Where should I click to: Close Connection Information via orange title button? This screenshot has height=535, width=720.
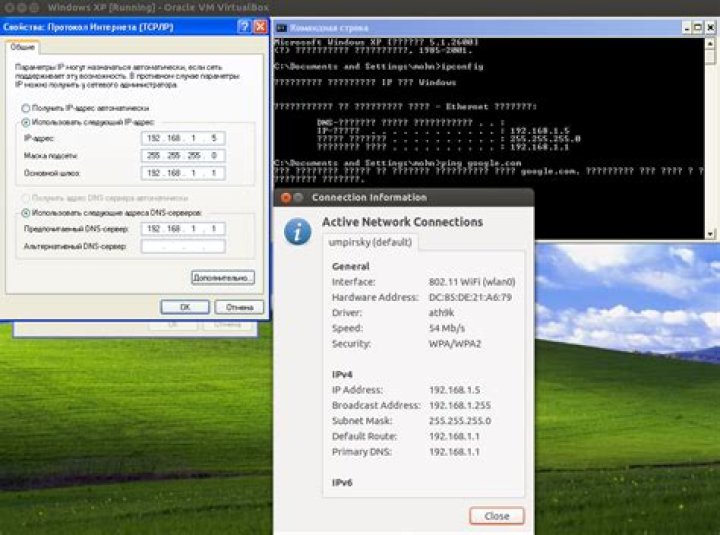[x=286, y=197]
